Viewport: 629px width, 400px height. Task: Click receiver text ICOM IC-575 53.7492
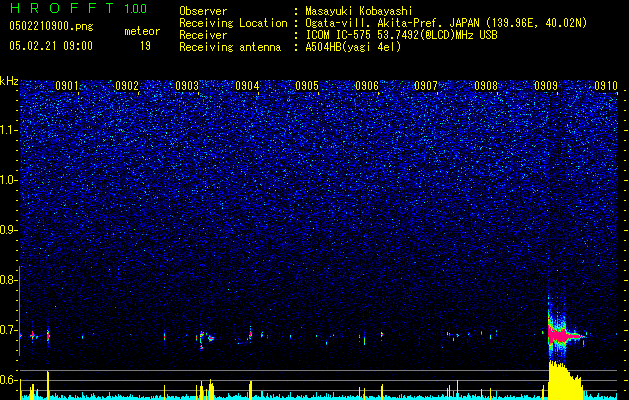(x=401, y=35)
